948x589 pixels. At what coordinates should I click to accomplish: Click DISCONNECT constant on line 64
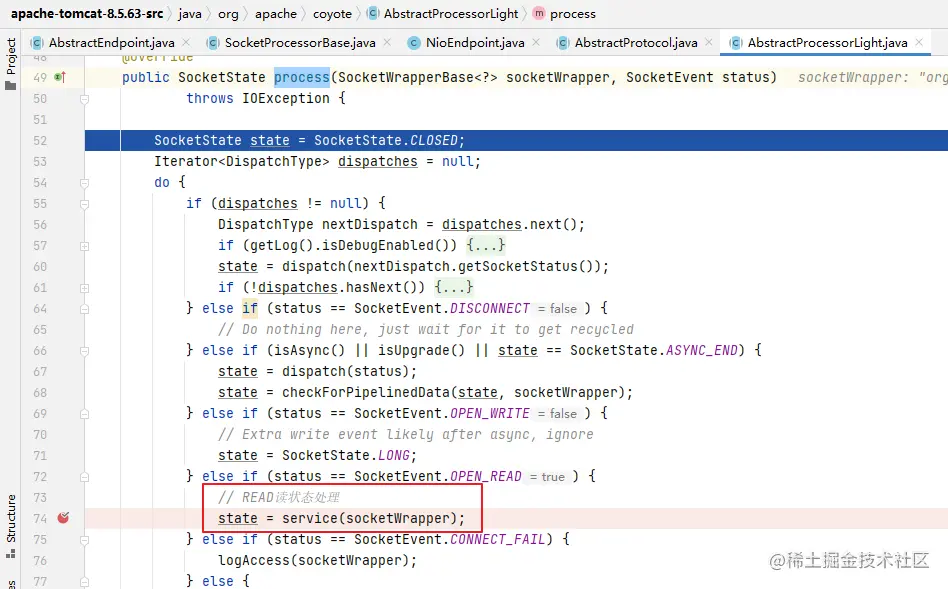pos(490,308)
